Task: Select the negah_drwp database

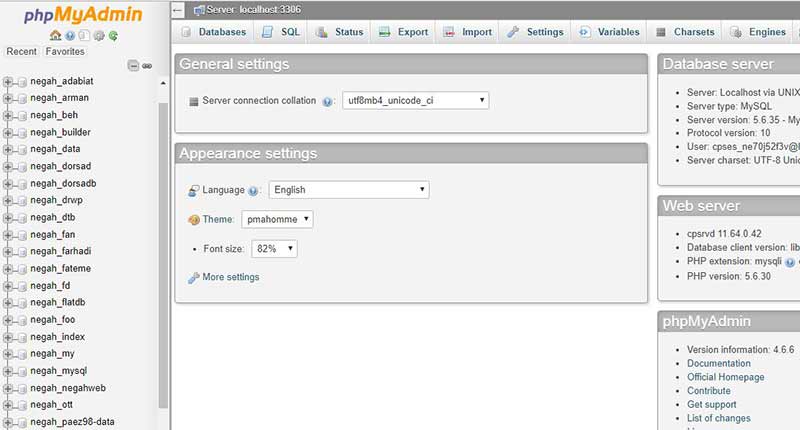Action: tap(56, 200)
